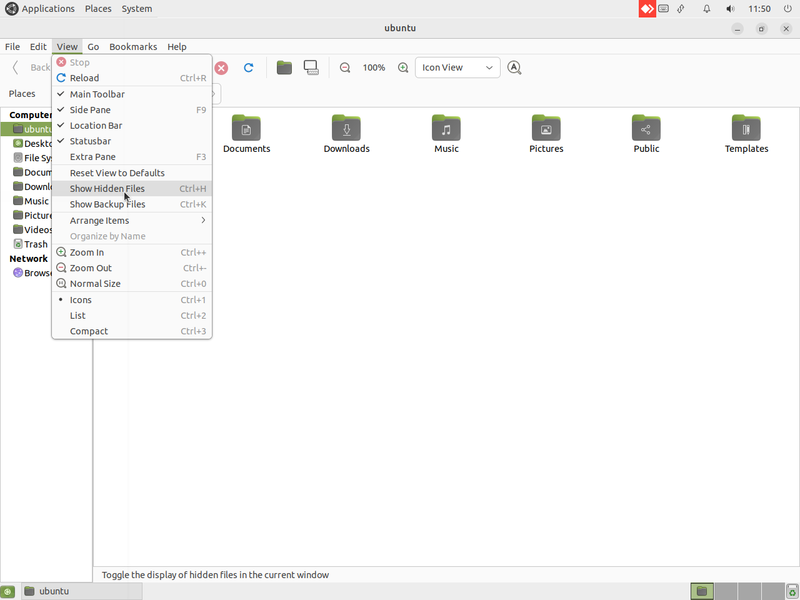The height and width of the screenshot is (600, 800).
Task: Open the Bookmarks menu
Action: click(133, 46)
